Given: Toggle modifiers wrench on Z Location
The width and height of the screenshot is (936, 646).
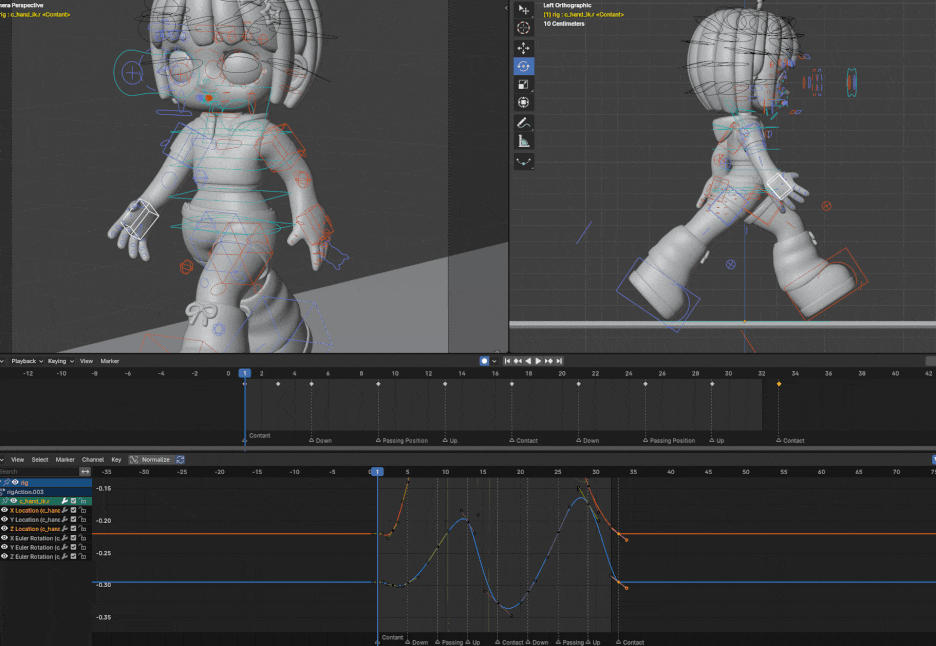Looking at the screenshot, I should 64,528.
